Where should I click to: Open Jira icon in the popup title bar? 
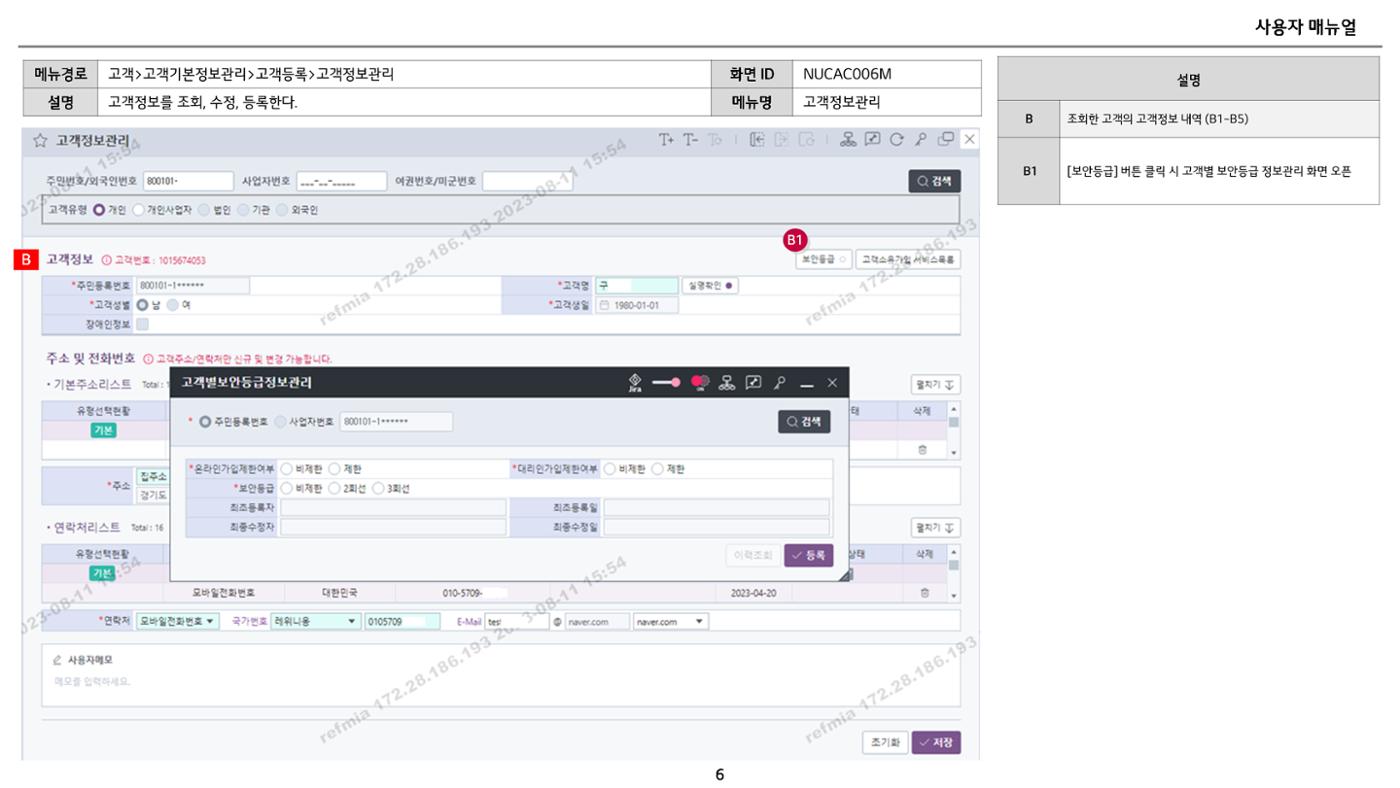[x=635, y=383]
